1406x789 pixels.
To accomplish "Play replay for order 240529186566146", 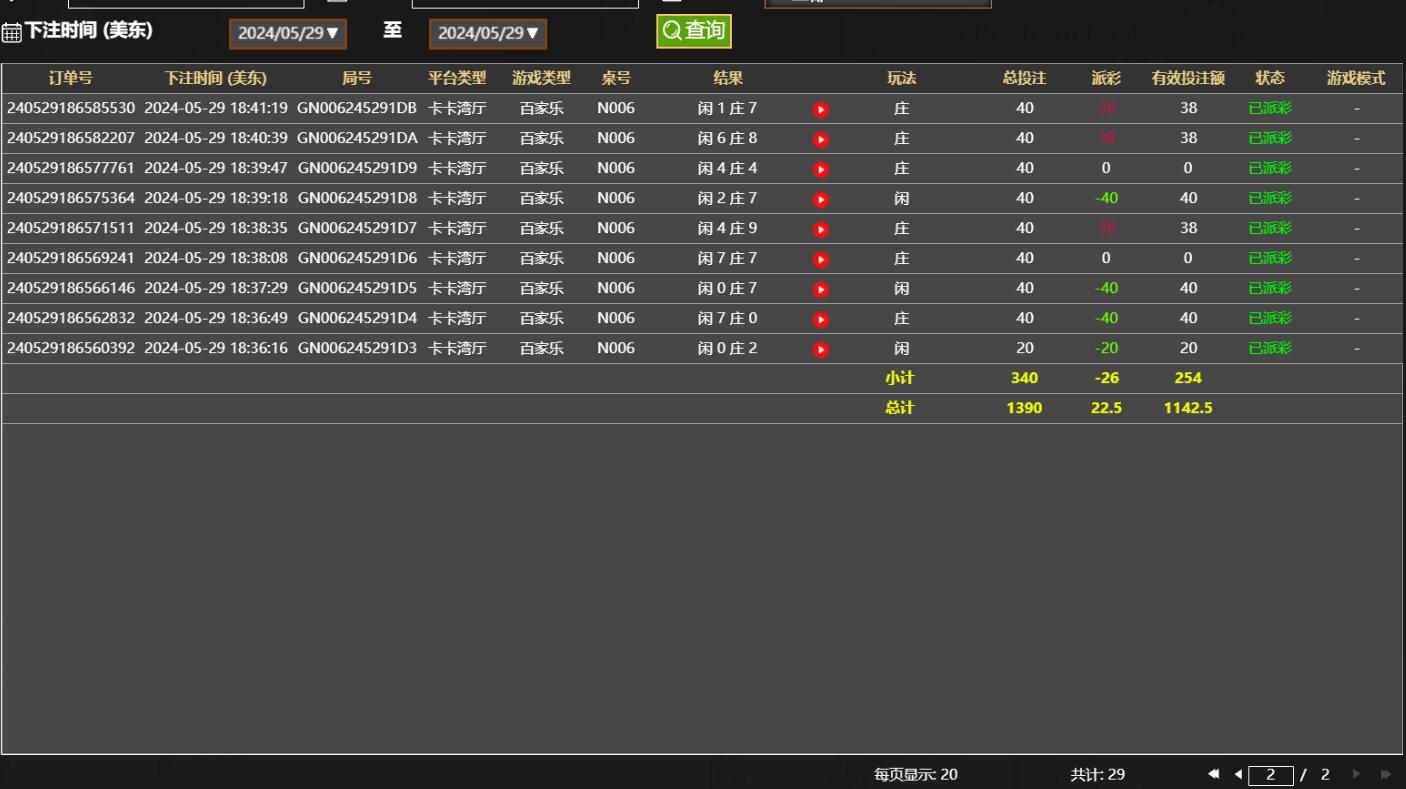I will click(x=821, y=289).
